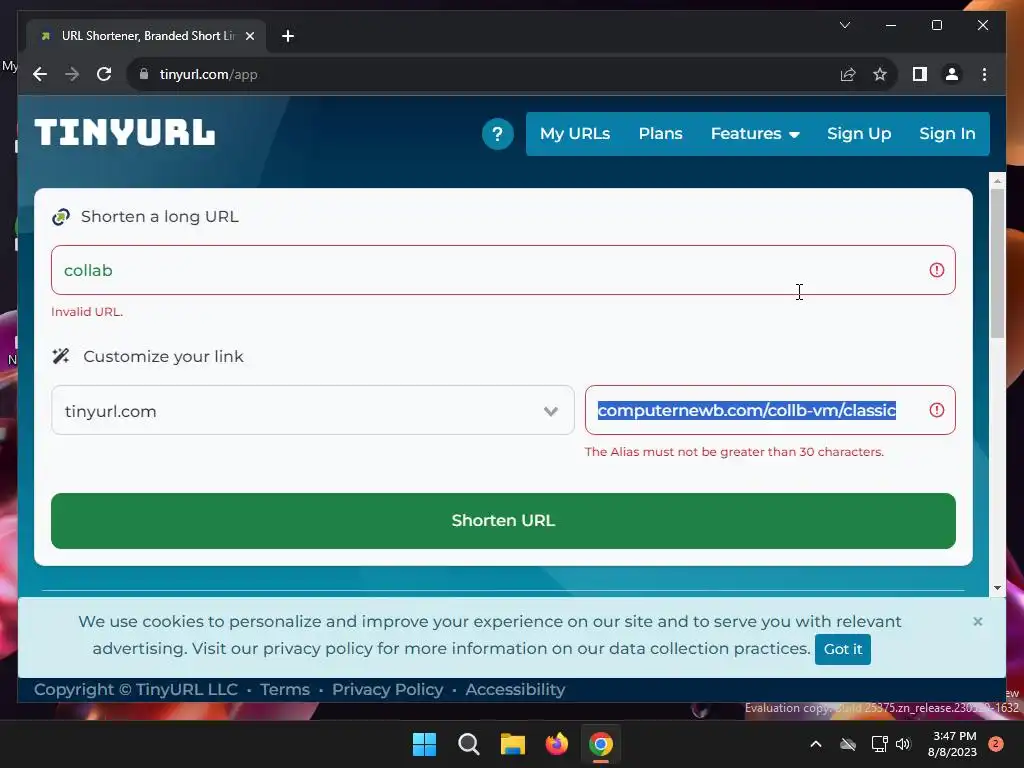
Task: Open the Sign Up page
Action: tap(859, 134)
